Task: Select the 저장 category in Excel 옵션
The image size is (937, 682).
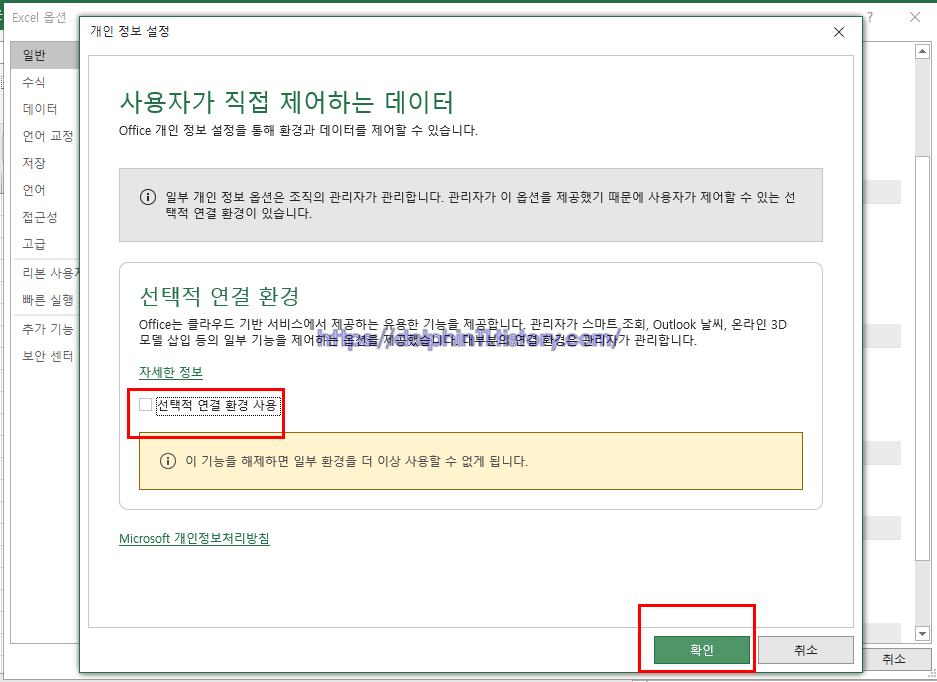Action: coord(45,163)
